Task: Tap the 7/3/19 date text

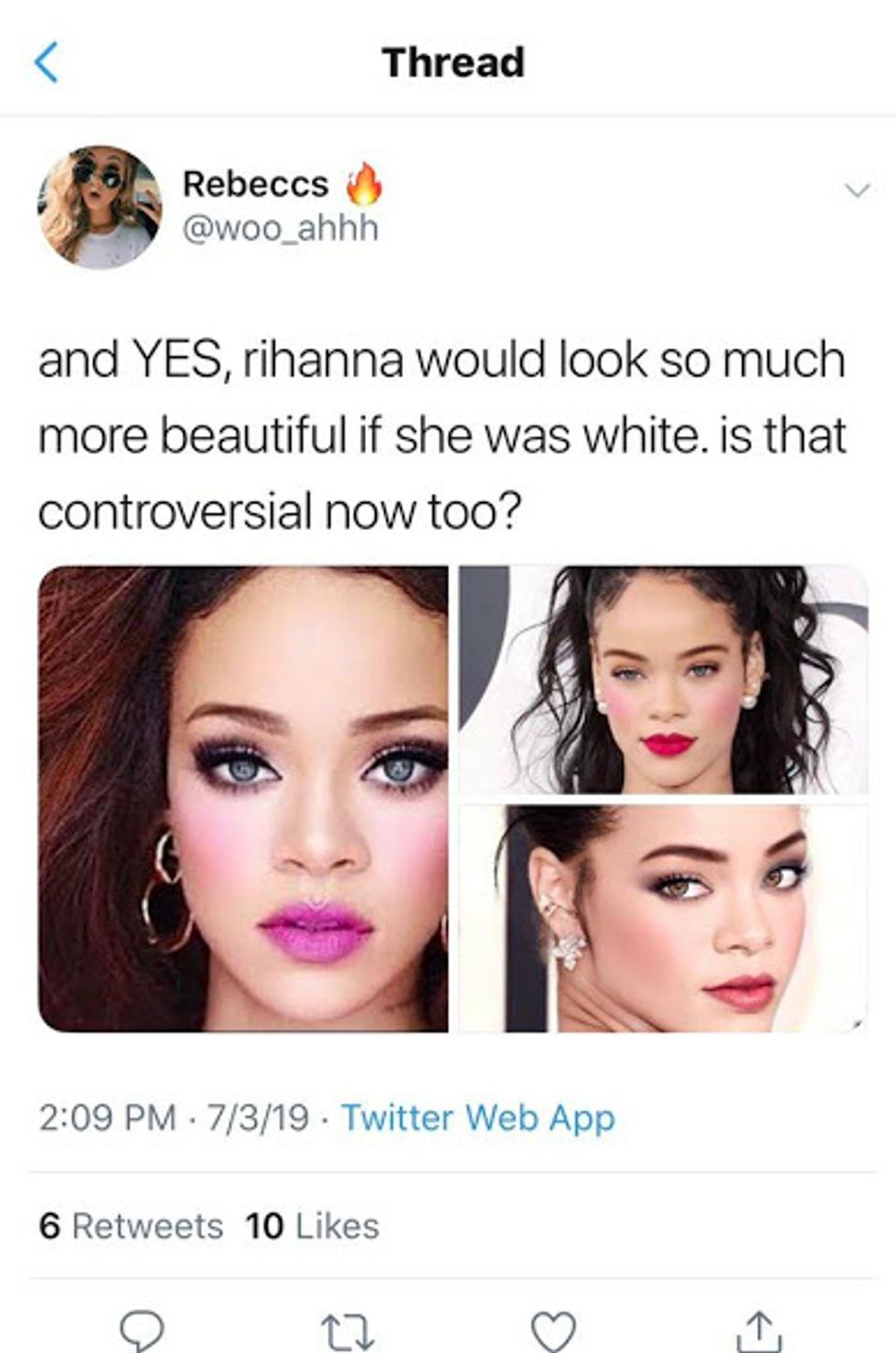Action: pyautogui.click(x=258, y=1118)
